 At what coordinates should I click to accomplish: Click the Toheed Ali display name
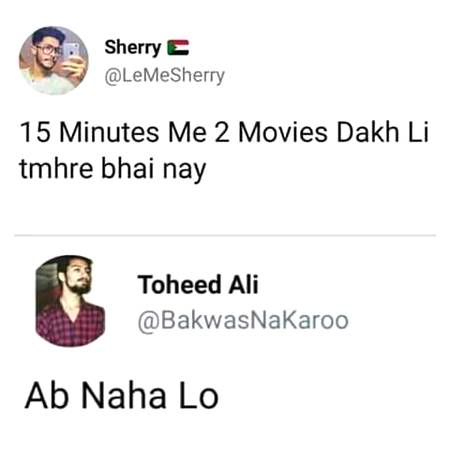tap(198, 285)
